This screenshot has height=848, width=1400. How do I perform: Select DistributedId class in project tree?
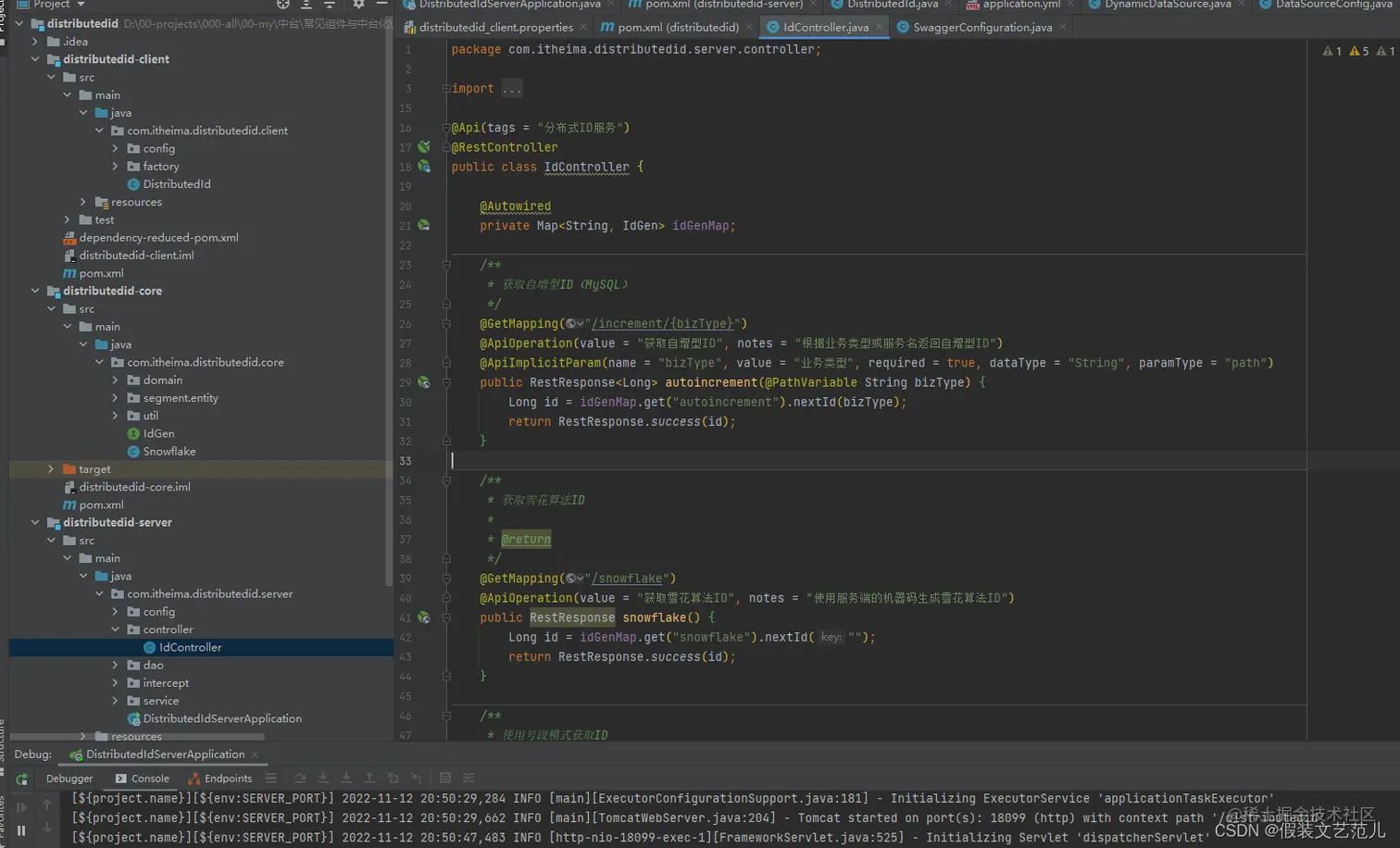click(169, 184)
